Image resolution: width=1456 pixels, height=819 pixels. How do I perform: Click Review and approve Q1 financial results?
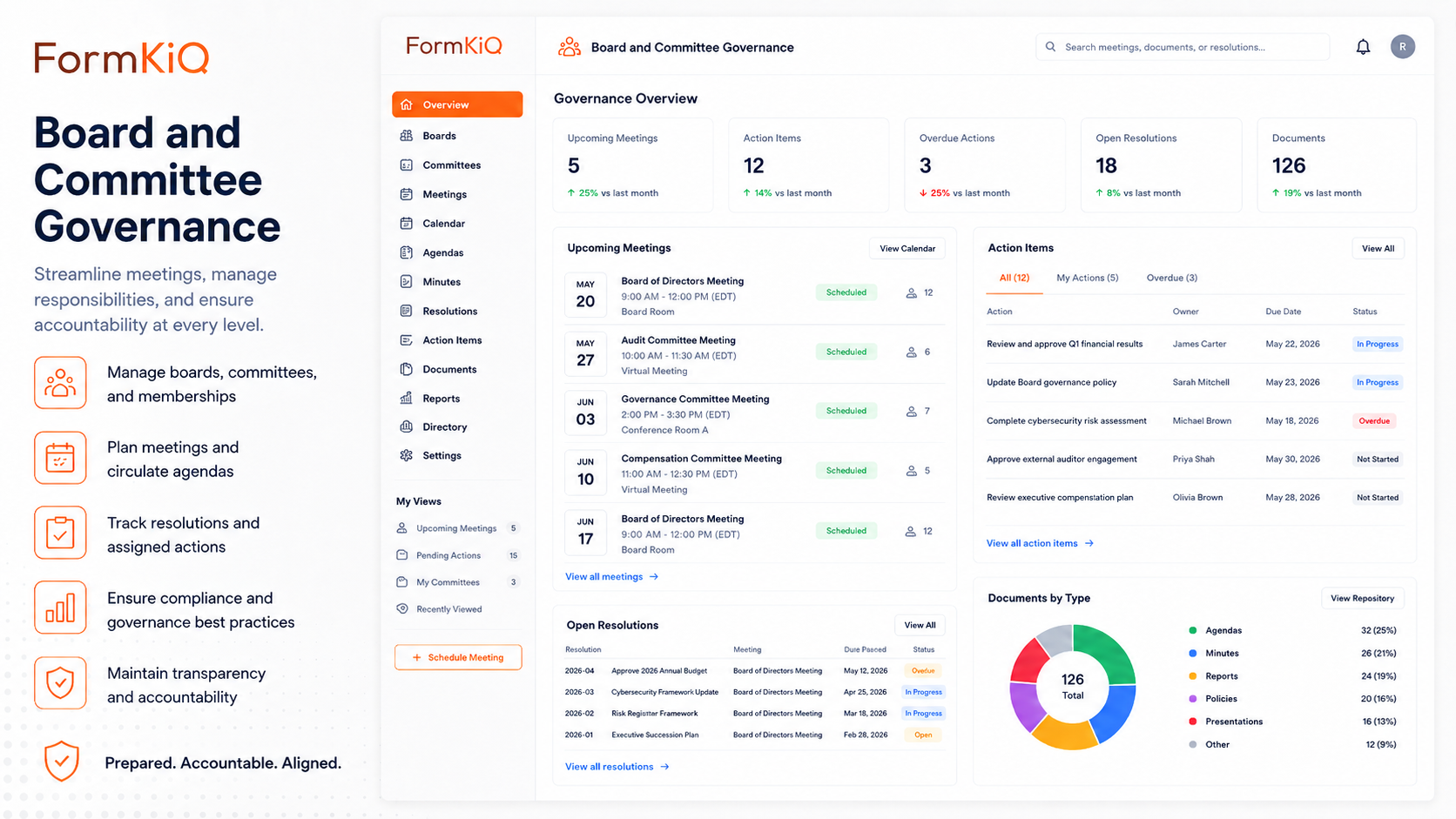point(1064,344)
